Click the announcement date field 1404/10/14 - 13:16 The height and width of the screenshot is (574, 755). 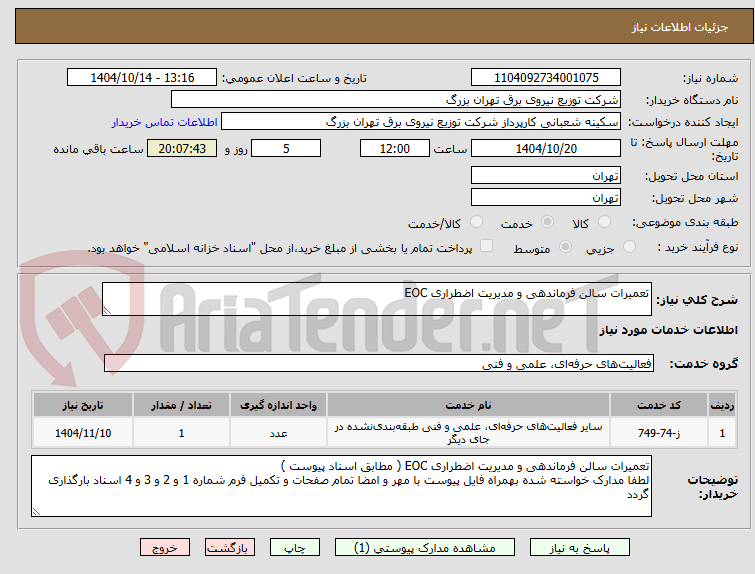(x=142, y=78)
